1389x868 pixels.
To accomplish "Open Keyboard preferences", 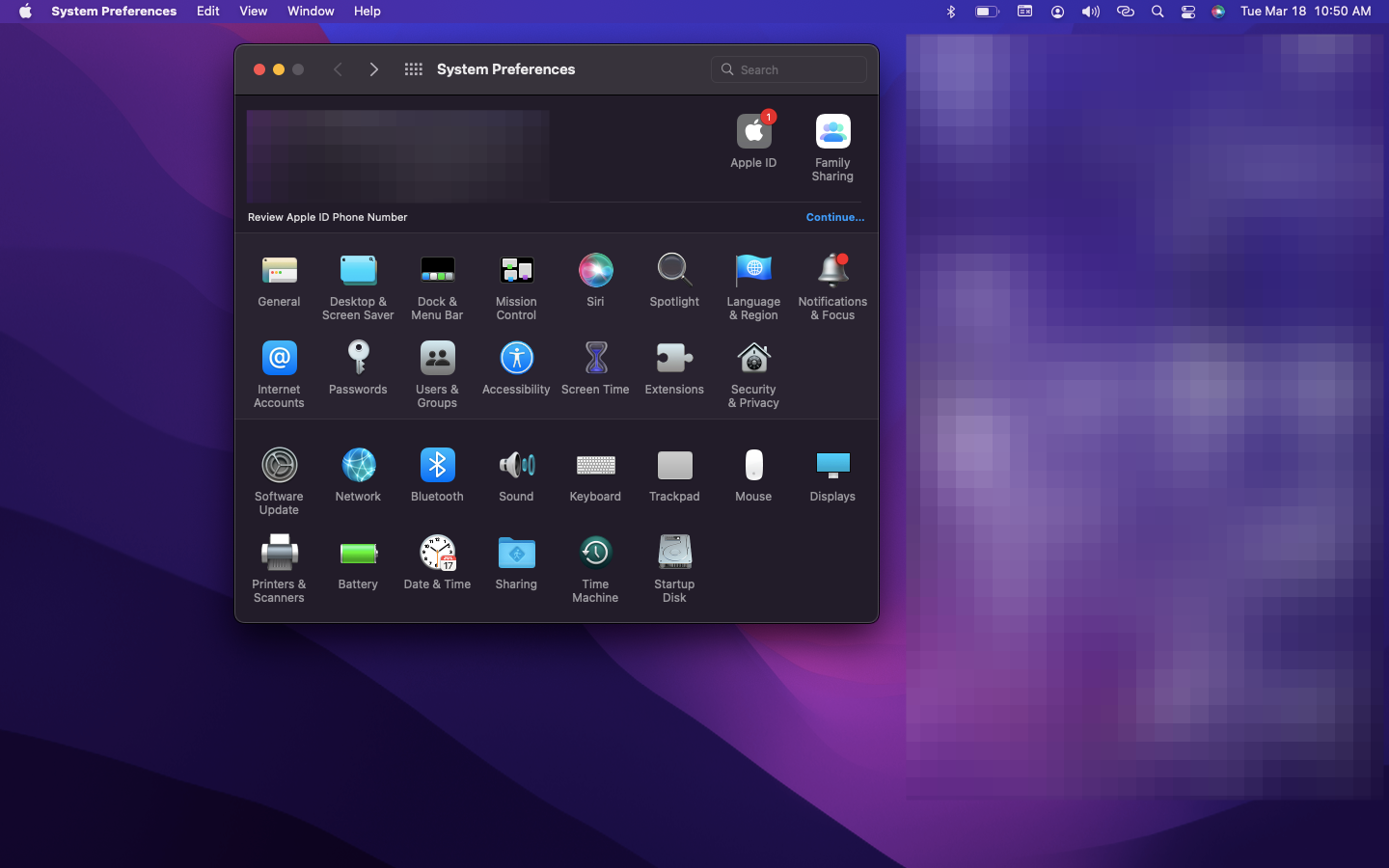I will coord(595,476).
